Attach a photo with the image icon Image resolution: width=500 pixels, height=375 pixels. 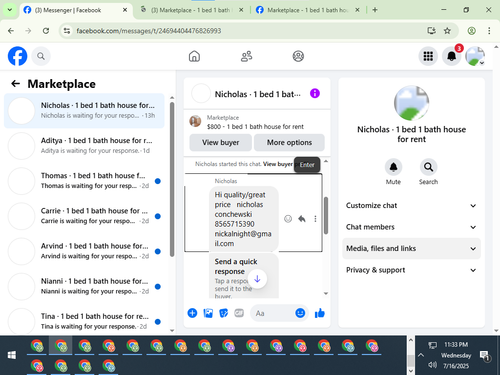tap(208, 313)
